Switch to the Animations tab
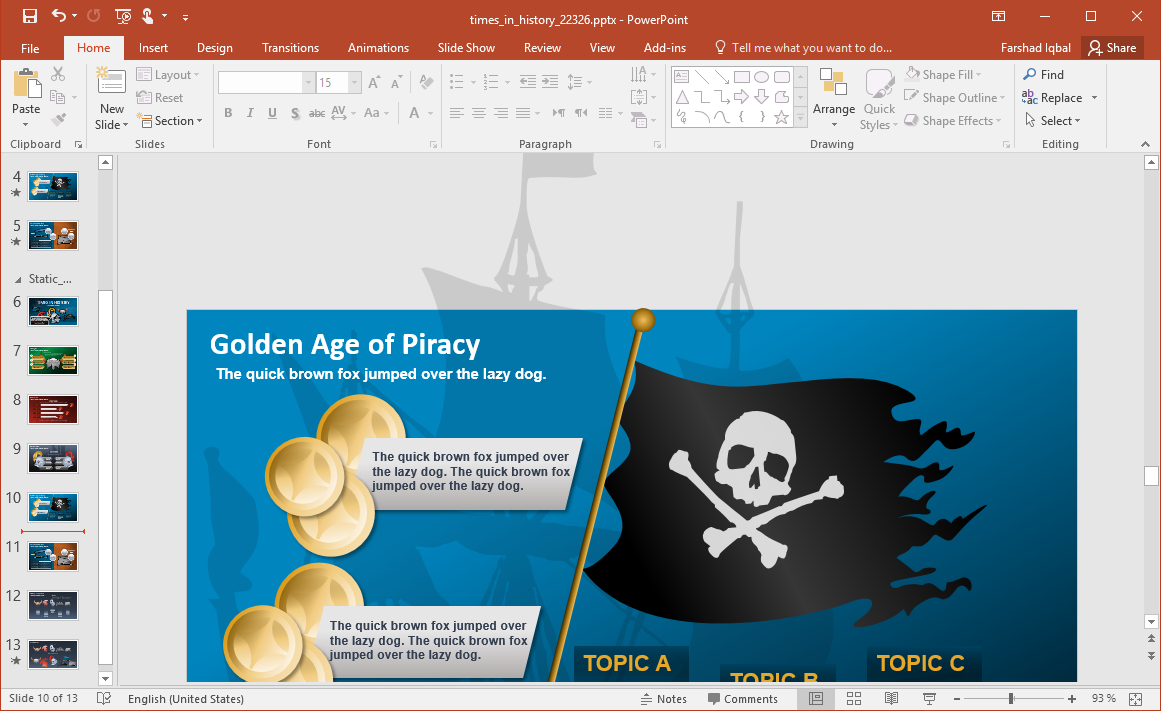This screenshot has height=711, width=1161. coord(378,48)
